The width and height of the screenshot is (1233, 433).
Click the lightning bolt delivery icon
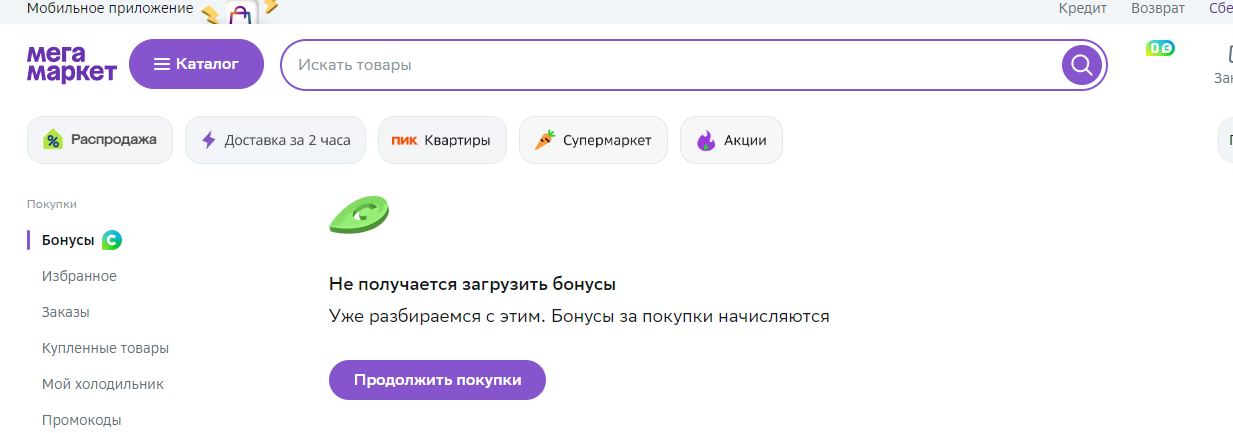click(208, 140)
